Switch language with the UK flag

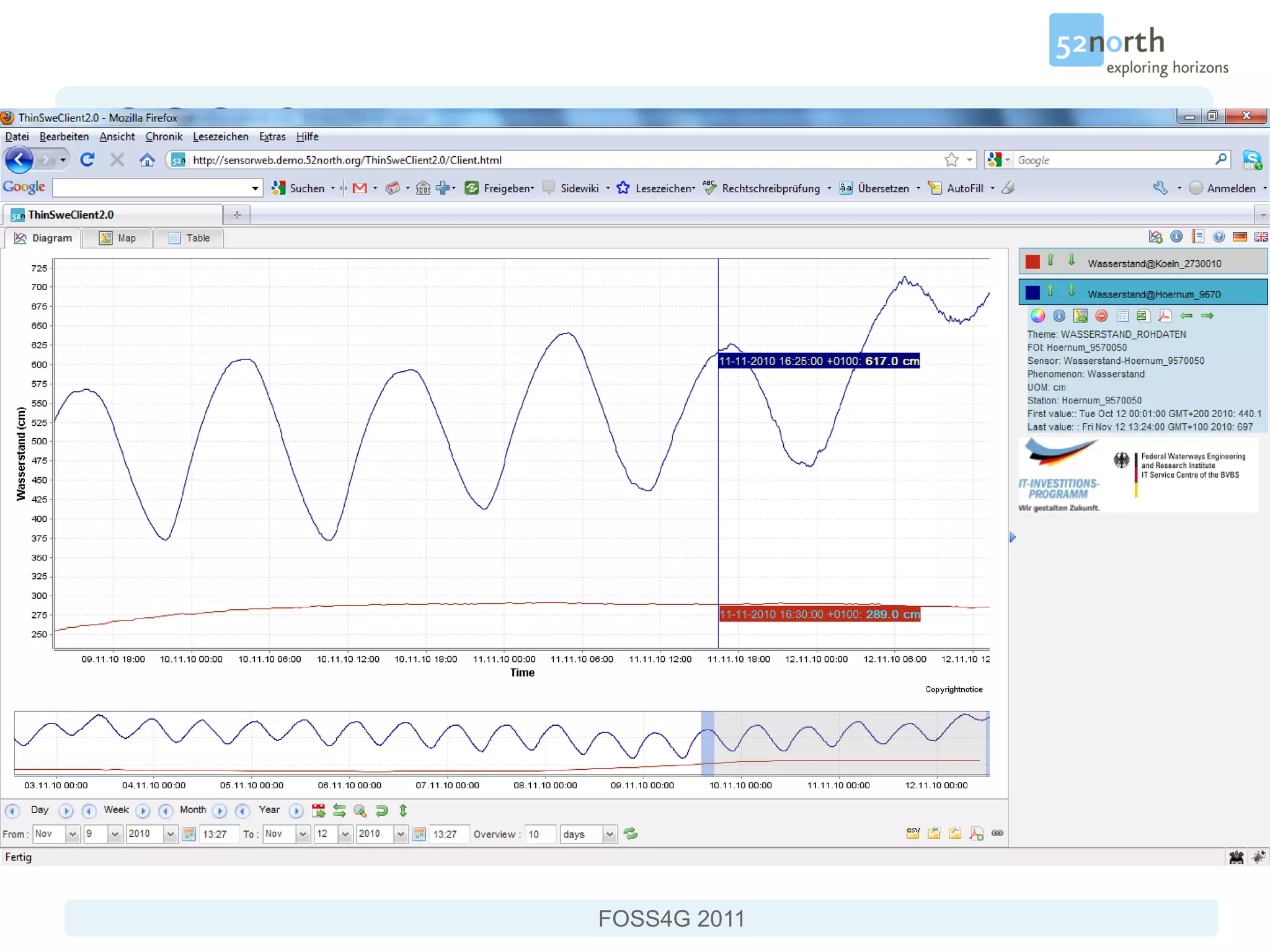pos(1261,237)
